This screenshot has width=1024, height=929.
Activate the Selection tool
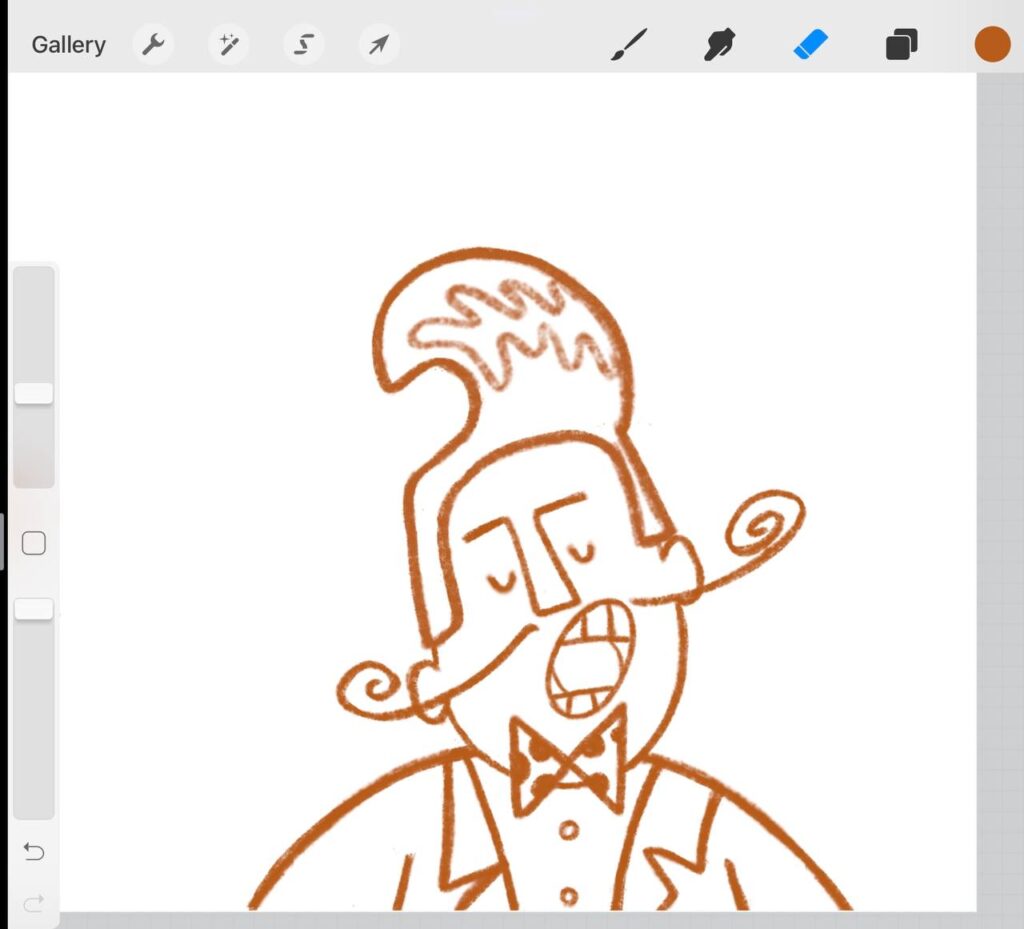(x=303, y=45)
